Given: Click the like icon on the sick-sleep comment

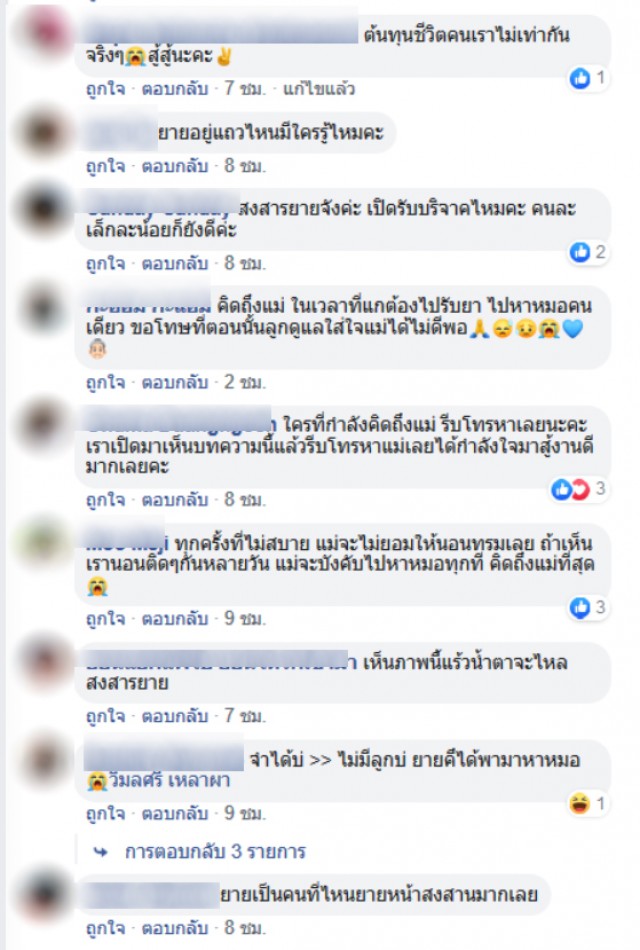Looking at the screenshot, I should (580, 608).
